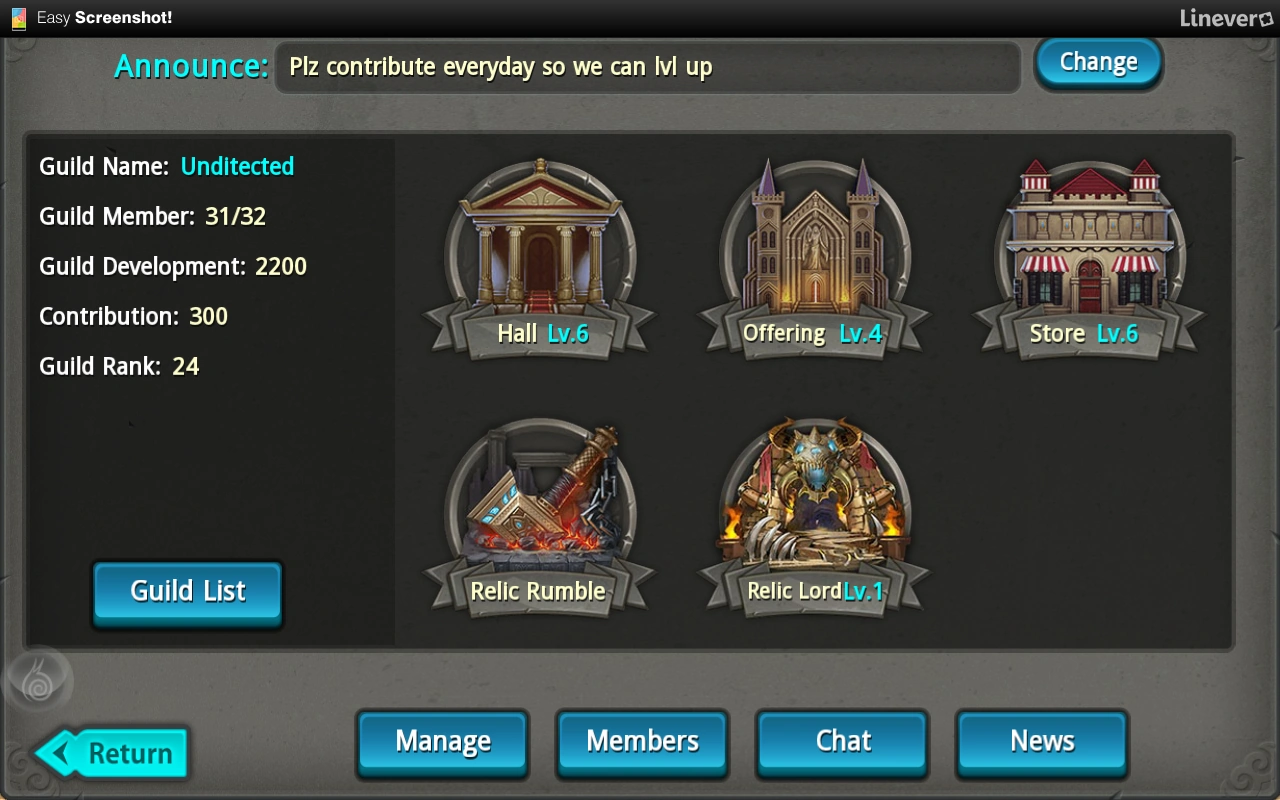The image size is (1280, 800).
Task: Select the Unditected guild name
Action: [237, 166]
